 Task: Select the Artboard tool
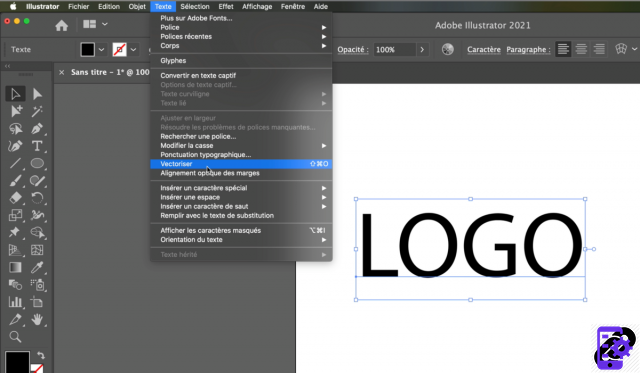pyautogui.click(x=37, y=302)
